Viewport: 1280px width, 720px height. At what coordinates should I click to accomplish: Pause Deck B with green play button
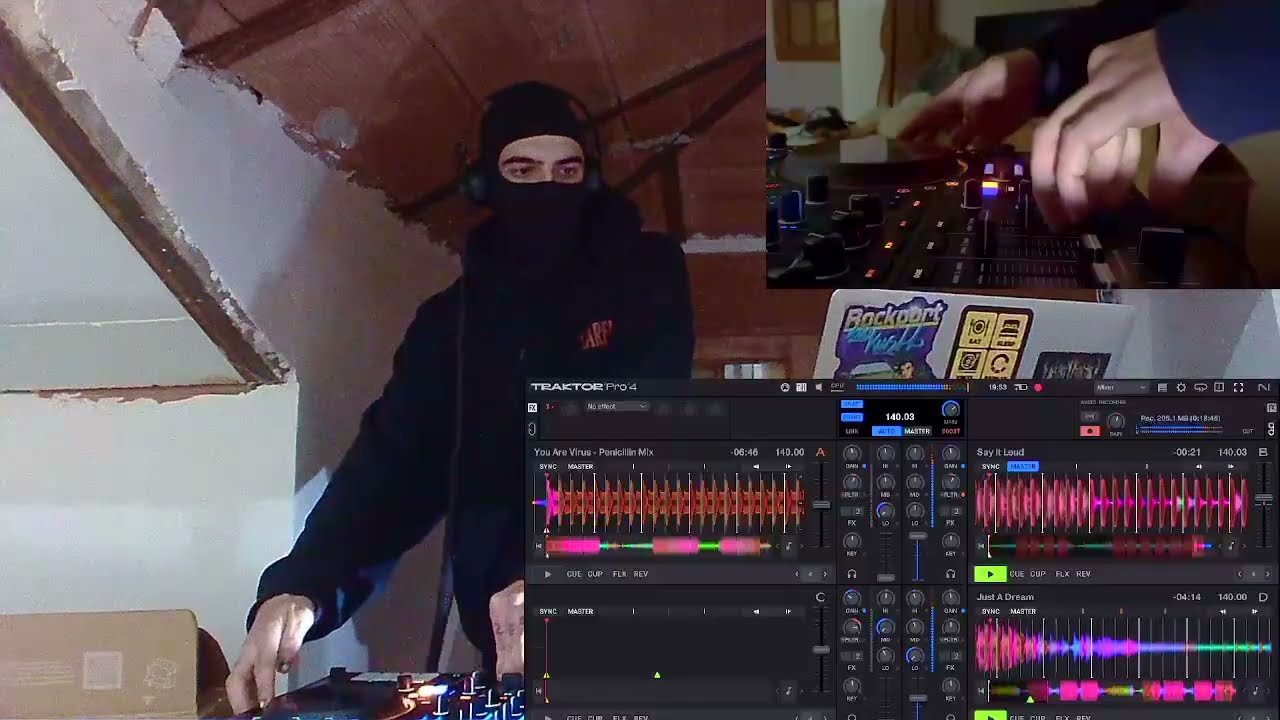(991, 574)
